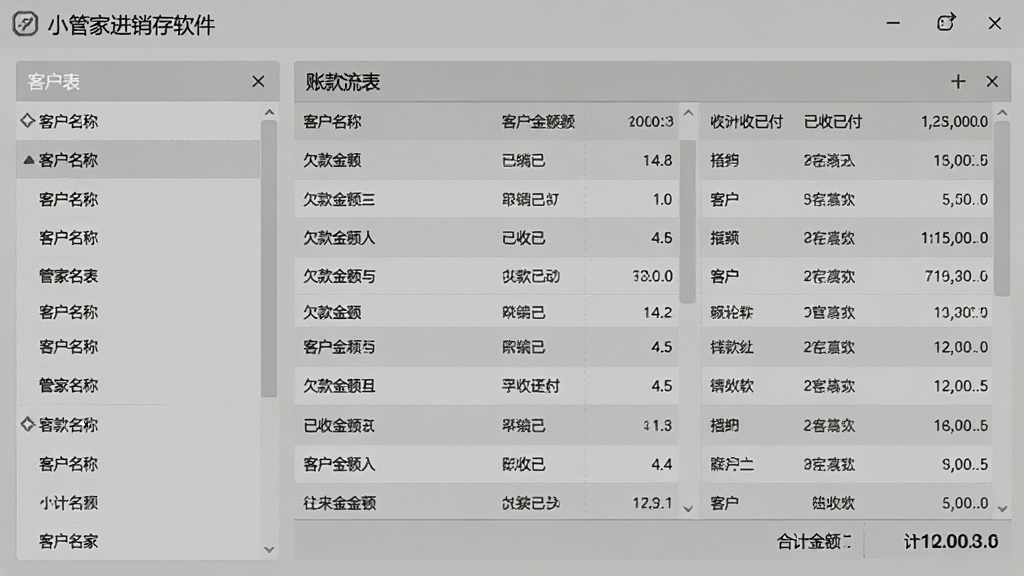This screenshot has width=1024, height=576.
Task: Select the 管家名表 tree item
Action: click(x=69, y=276)
